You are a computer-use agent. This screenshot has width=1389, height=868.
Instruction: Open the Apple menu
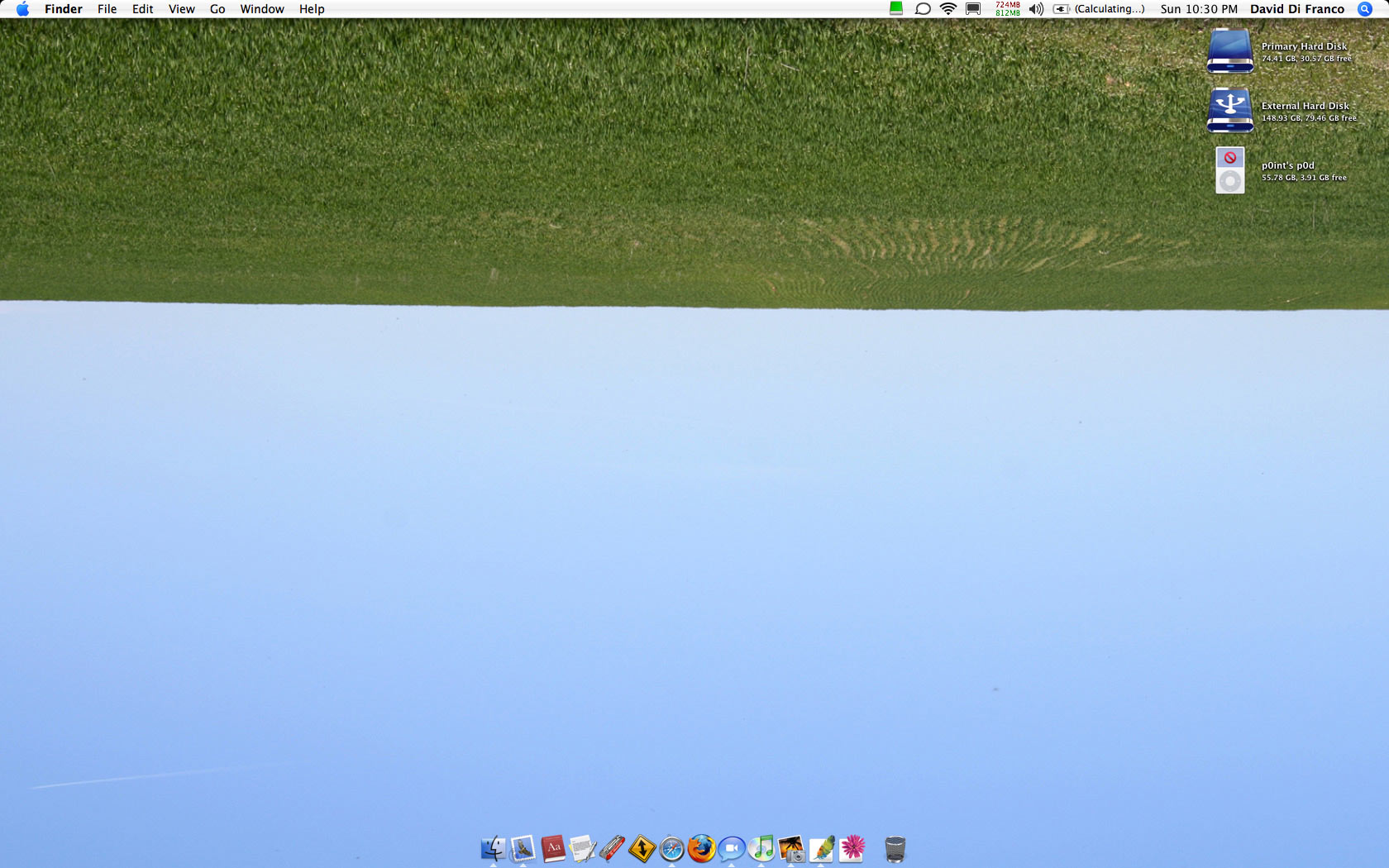(22, 9)
